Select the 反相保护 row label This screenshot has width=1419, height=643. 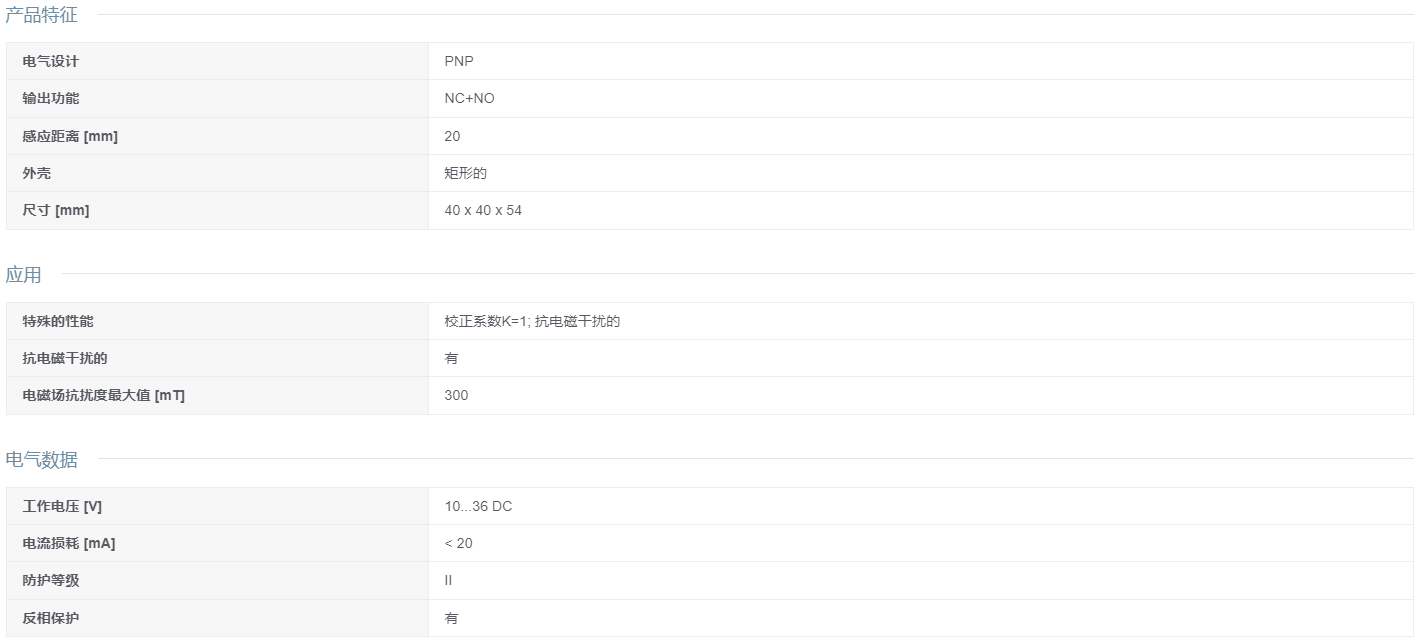(51, 618)
